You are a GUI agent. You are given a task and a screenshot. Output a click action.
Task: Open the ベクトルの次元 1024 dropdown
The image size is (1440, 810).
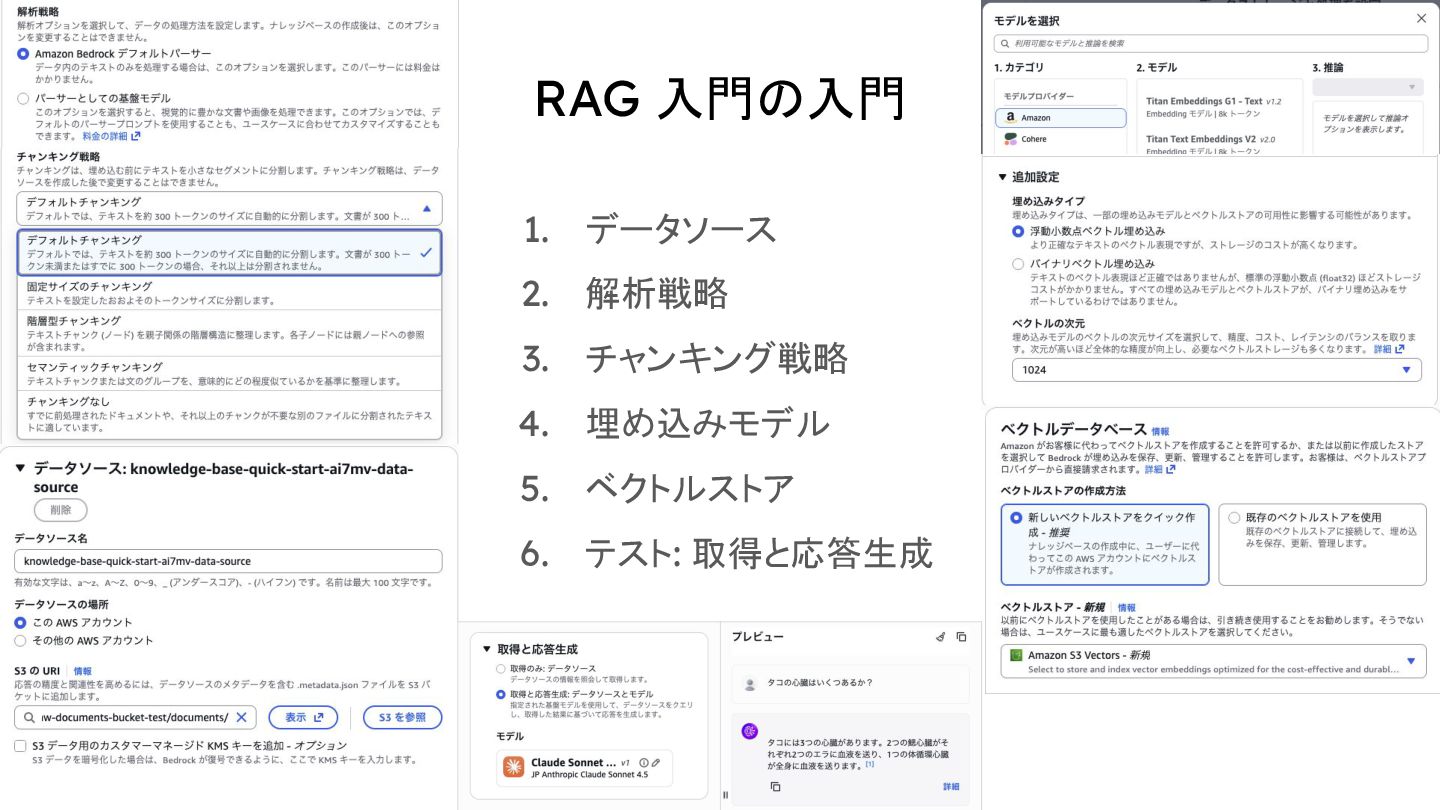(1216, 370)
